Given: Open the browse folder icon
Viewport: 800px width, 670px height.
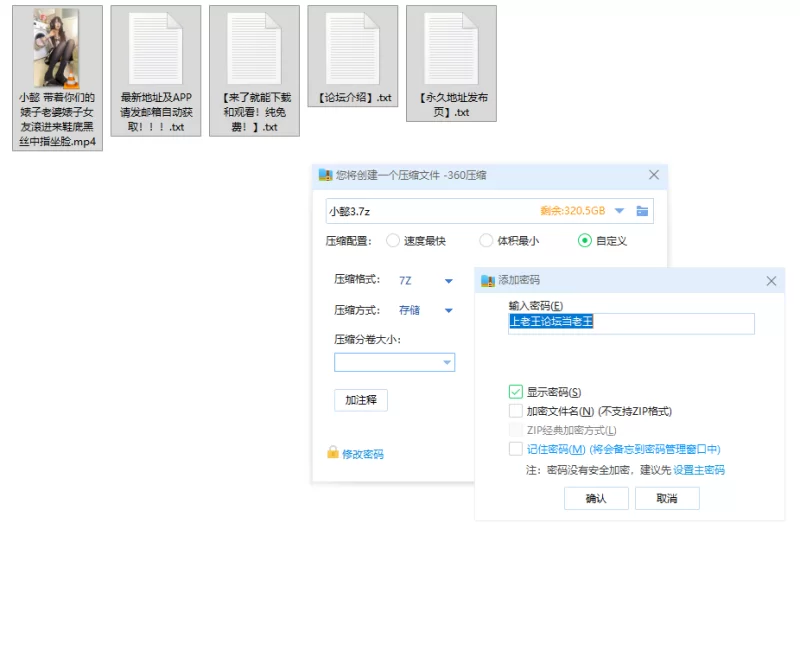Looking at the screenshot, I should (642, 211).
